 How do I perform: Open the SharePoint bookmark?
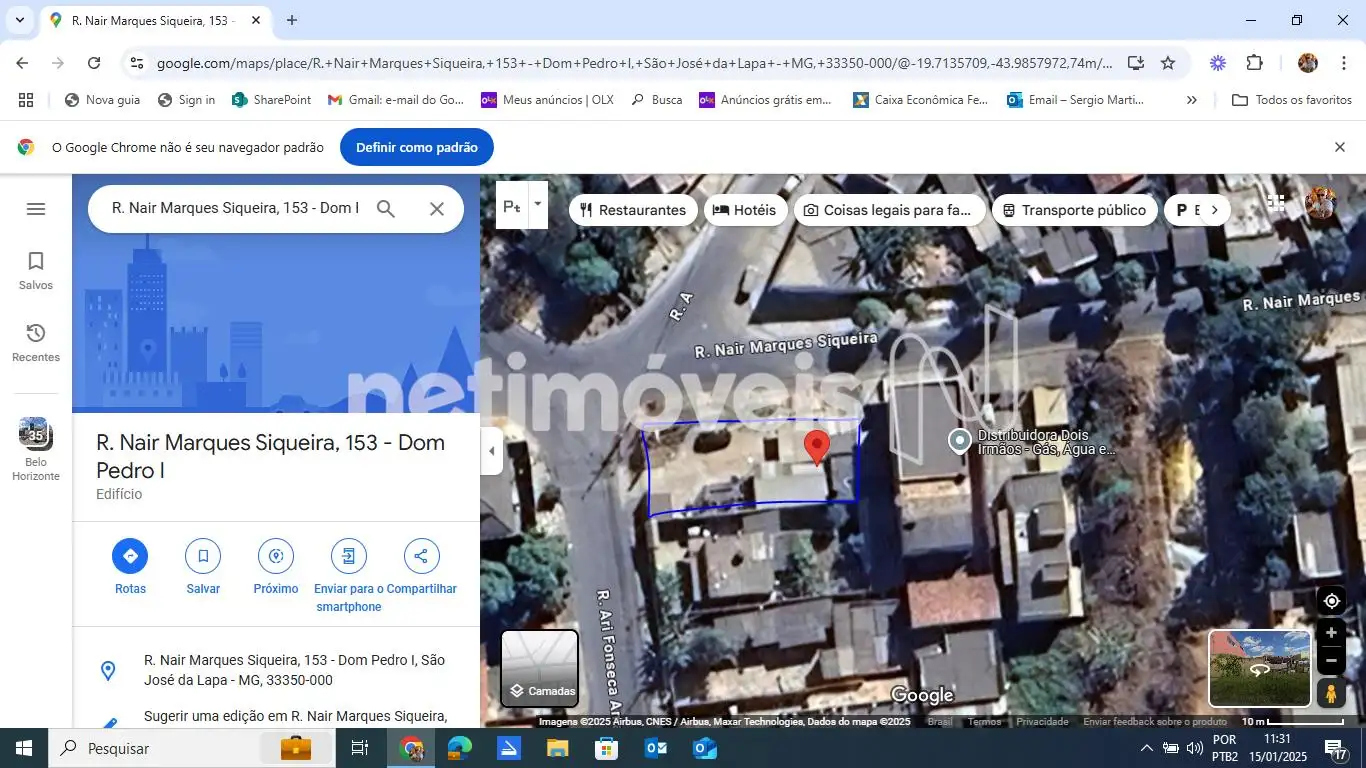[x=271, y=100]
